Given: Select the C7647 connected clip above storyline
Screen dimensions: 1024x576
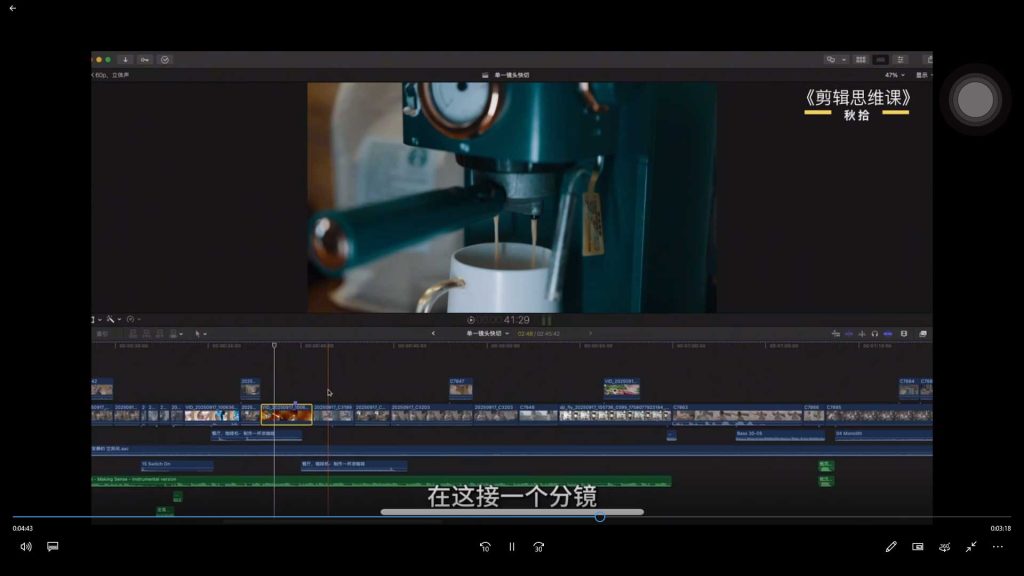Looking at the screenshot, I should (461, 388).
